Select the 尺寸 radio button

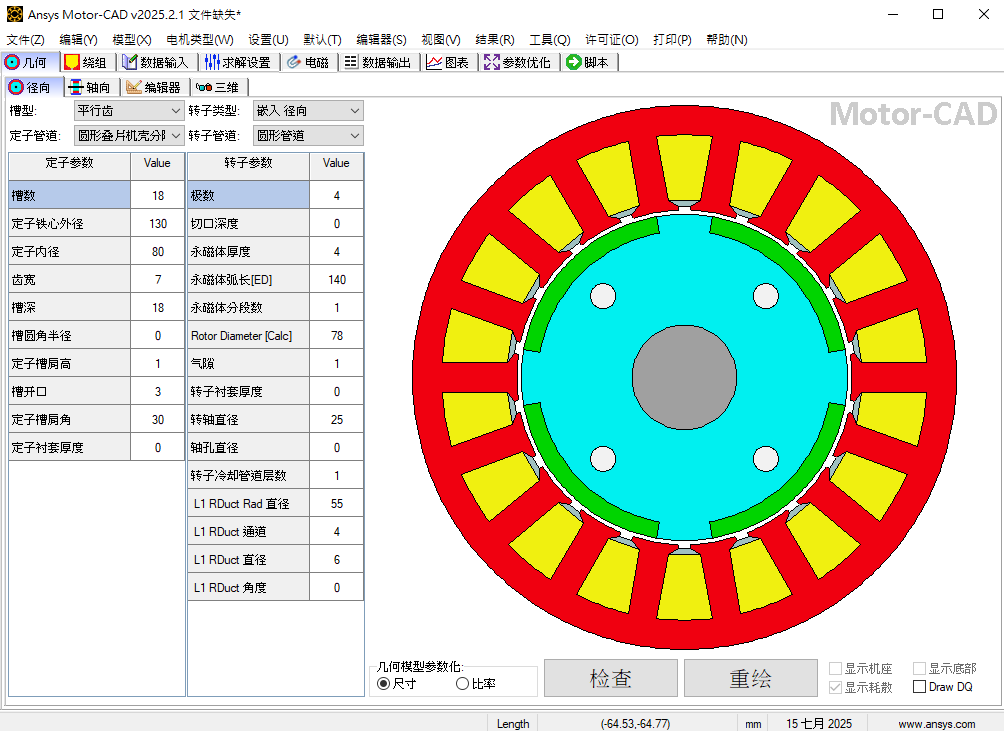coord(384,684)
